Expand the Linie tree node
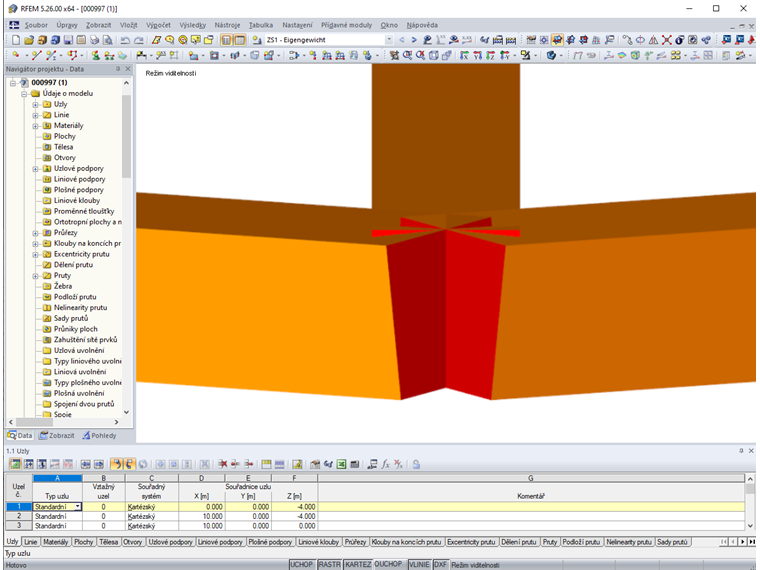 click(35, 115)
